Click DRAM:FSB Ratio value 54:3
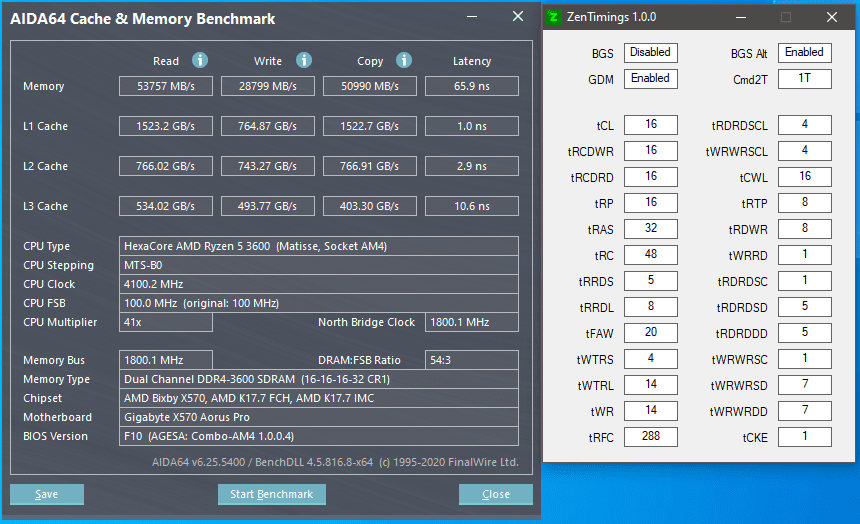The image size is (860, 524). [472, 360]
